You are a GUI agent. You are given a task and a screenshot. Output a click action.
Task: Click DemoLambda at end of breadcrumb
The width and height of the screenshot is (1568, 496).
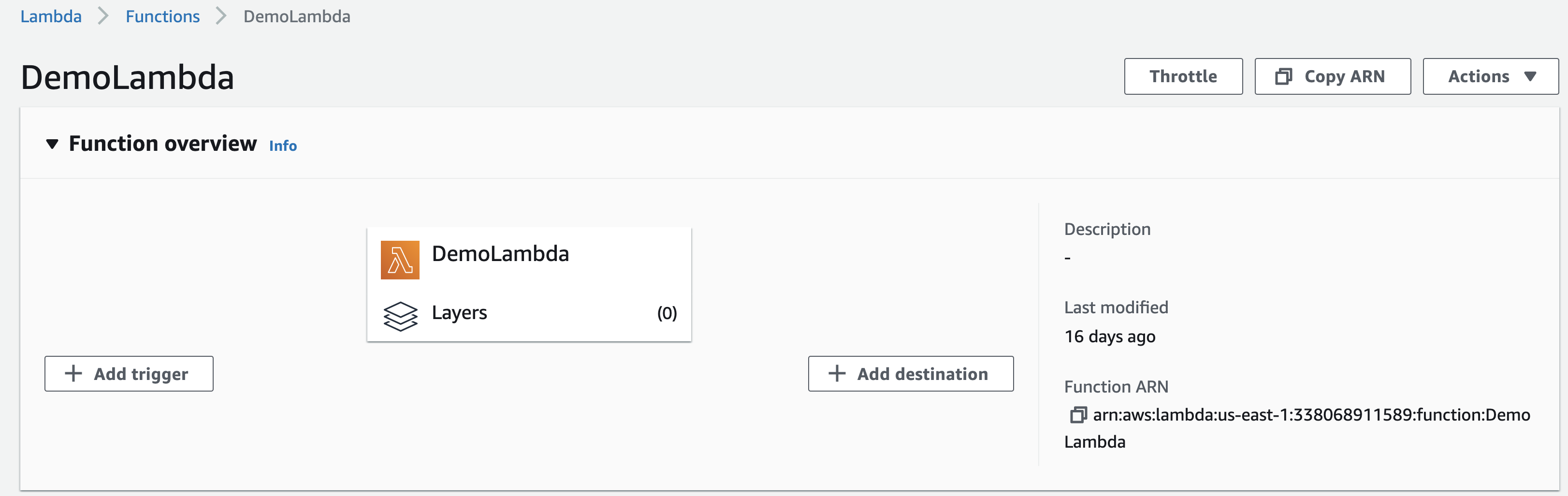[296, 16]
